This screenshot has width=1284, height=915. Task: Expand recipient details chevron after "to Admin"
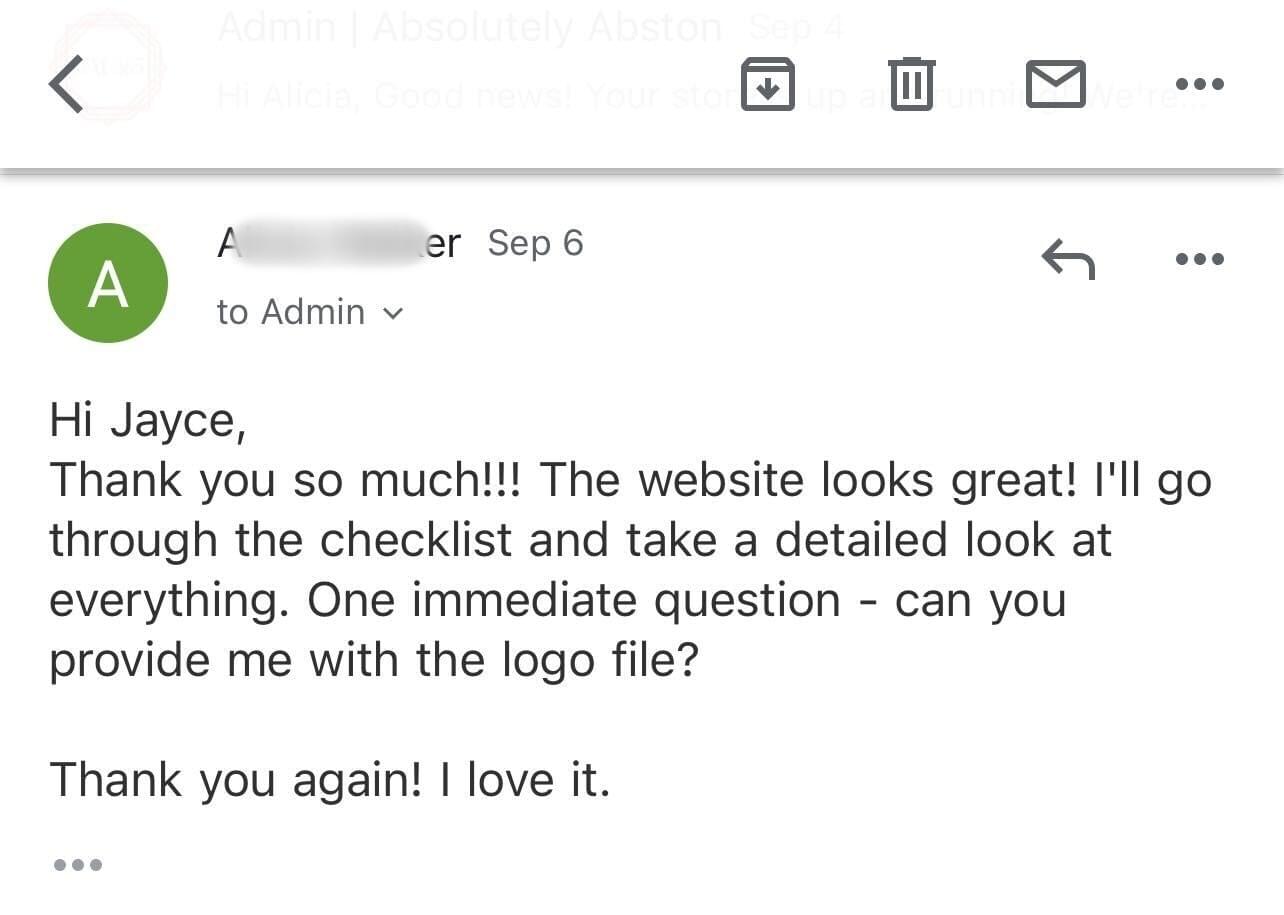(x=393, y=314)
